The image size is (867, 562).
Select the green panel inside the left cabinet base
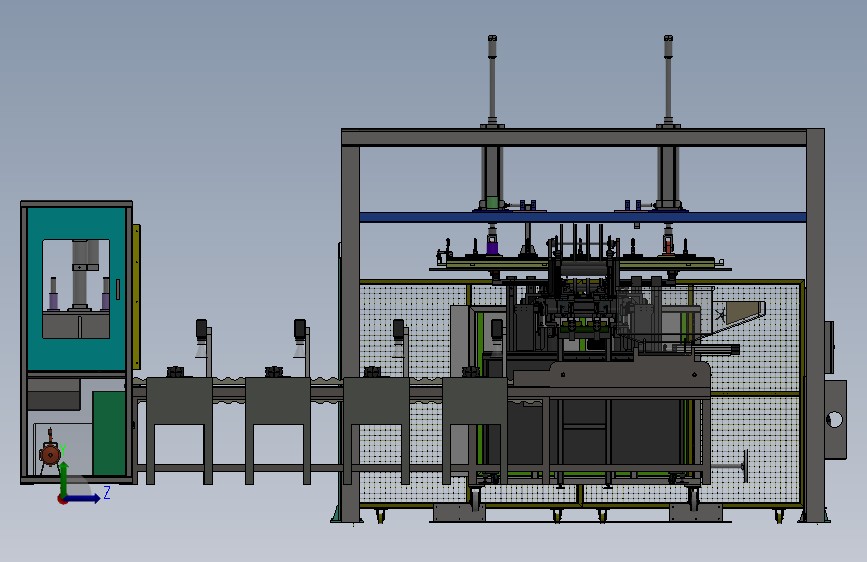[x=109, y=433]
